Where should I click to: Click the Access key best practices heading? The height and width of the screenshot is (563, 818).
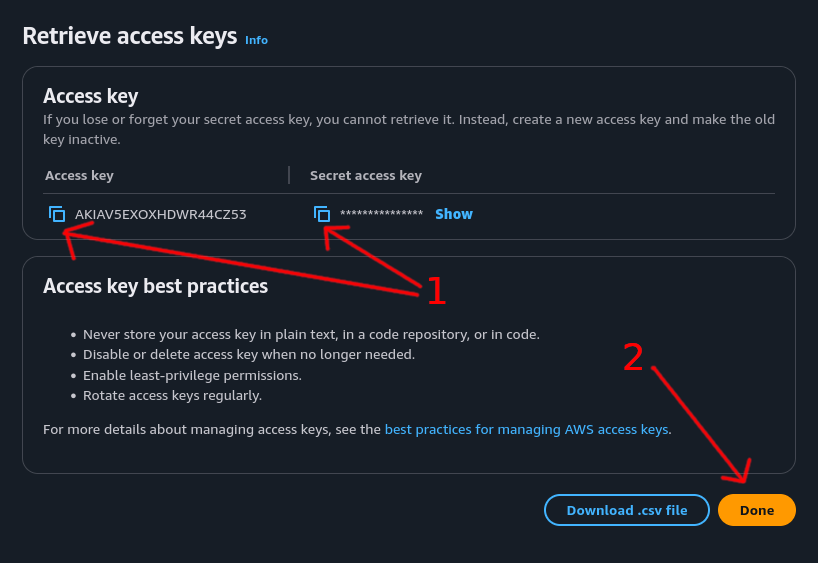(155, 286)
